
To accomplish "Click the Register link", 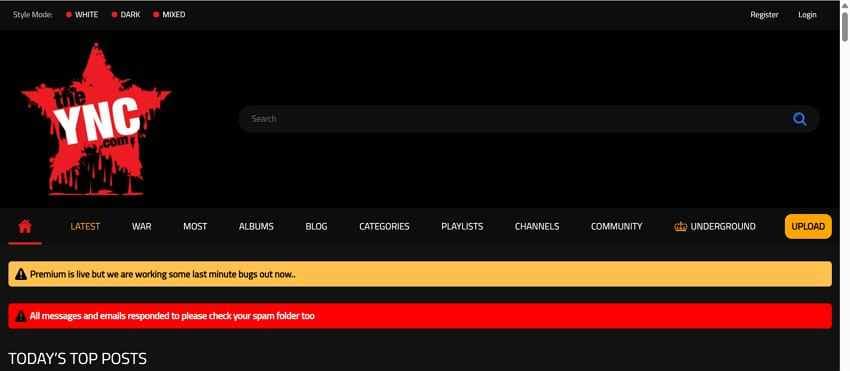I will click(x=764, y=15).
